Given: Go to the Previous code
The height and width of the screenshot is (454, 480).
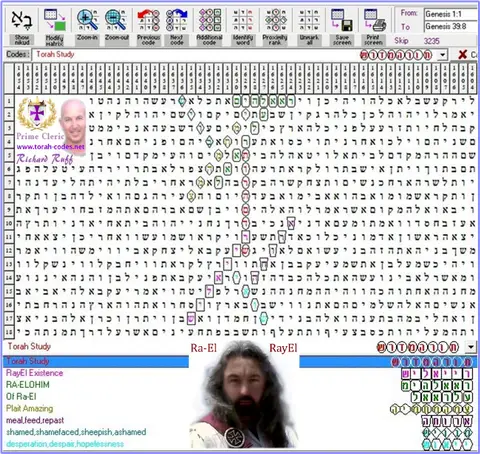Looking at the screenshot, I should (148, 20).
